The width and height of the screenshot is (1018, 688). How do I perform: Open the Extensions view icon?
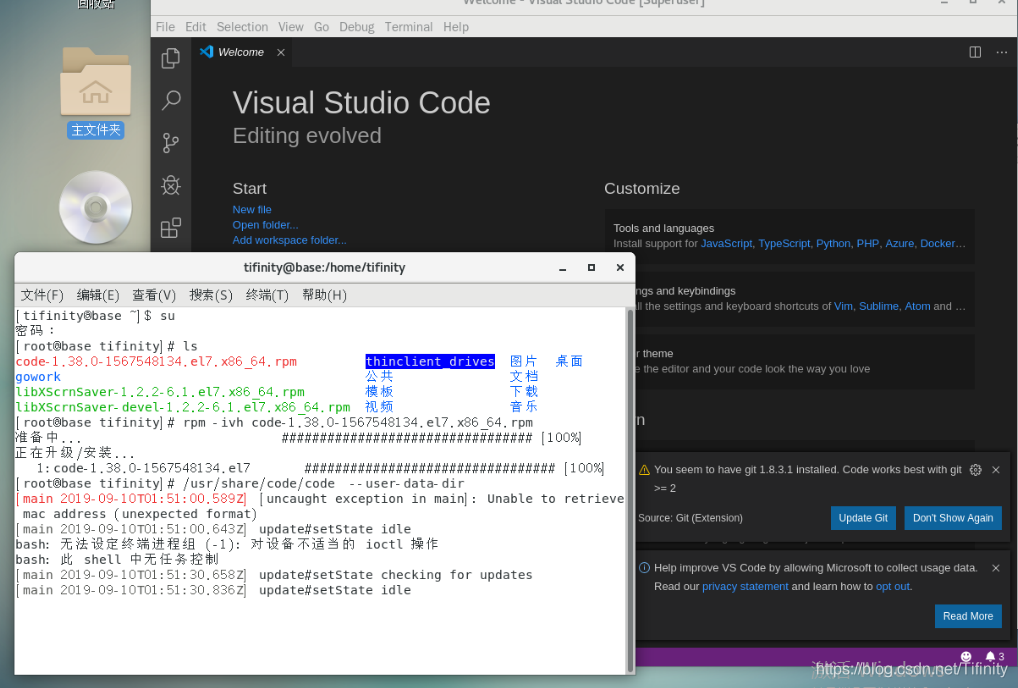pyautogui.click(x=171, y=228)
